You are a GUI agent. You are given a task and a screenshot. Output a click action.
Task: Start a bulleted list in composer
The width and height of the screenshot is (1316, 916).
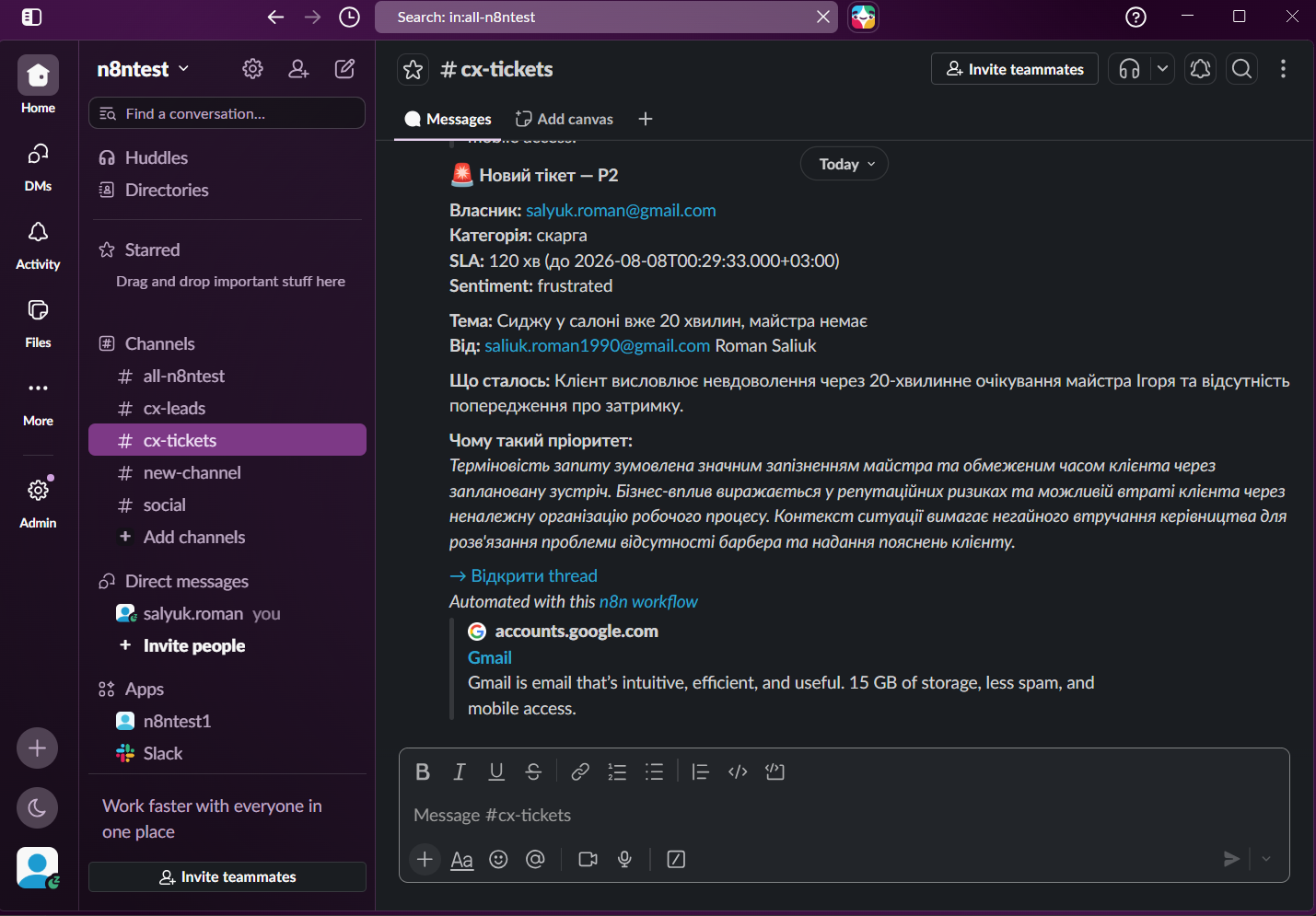pos(654,771)
